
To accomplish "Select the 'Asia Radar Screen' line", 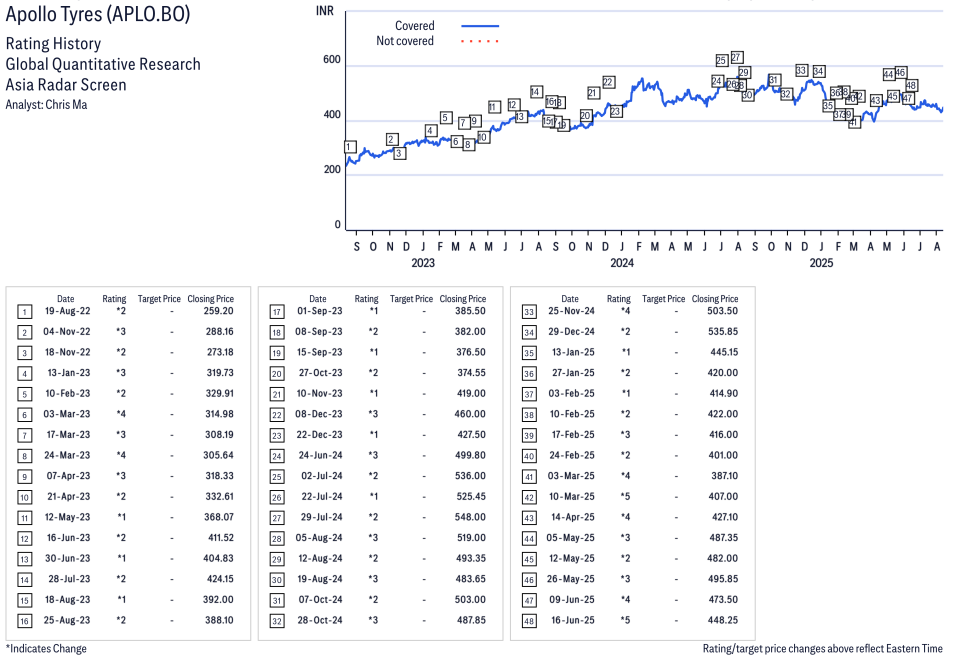I will click(66, 85).
